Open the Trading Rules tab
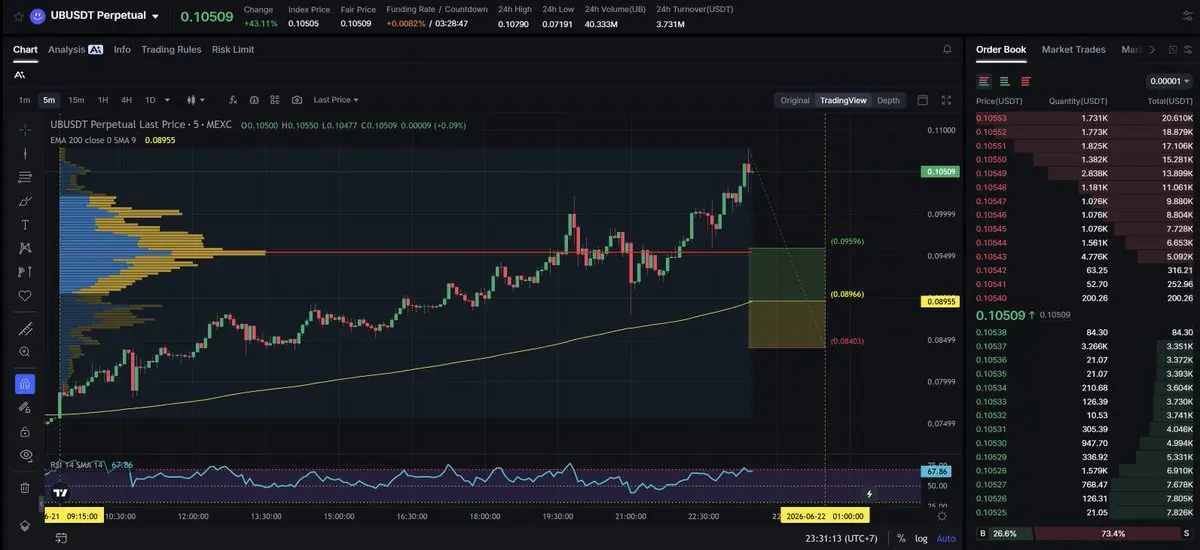1200x550 pixels. coord(171,49)
